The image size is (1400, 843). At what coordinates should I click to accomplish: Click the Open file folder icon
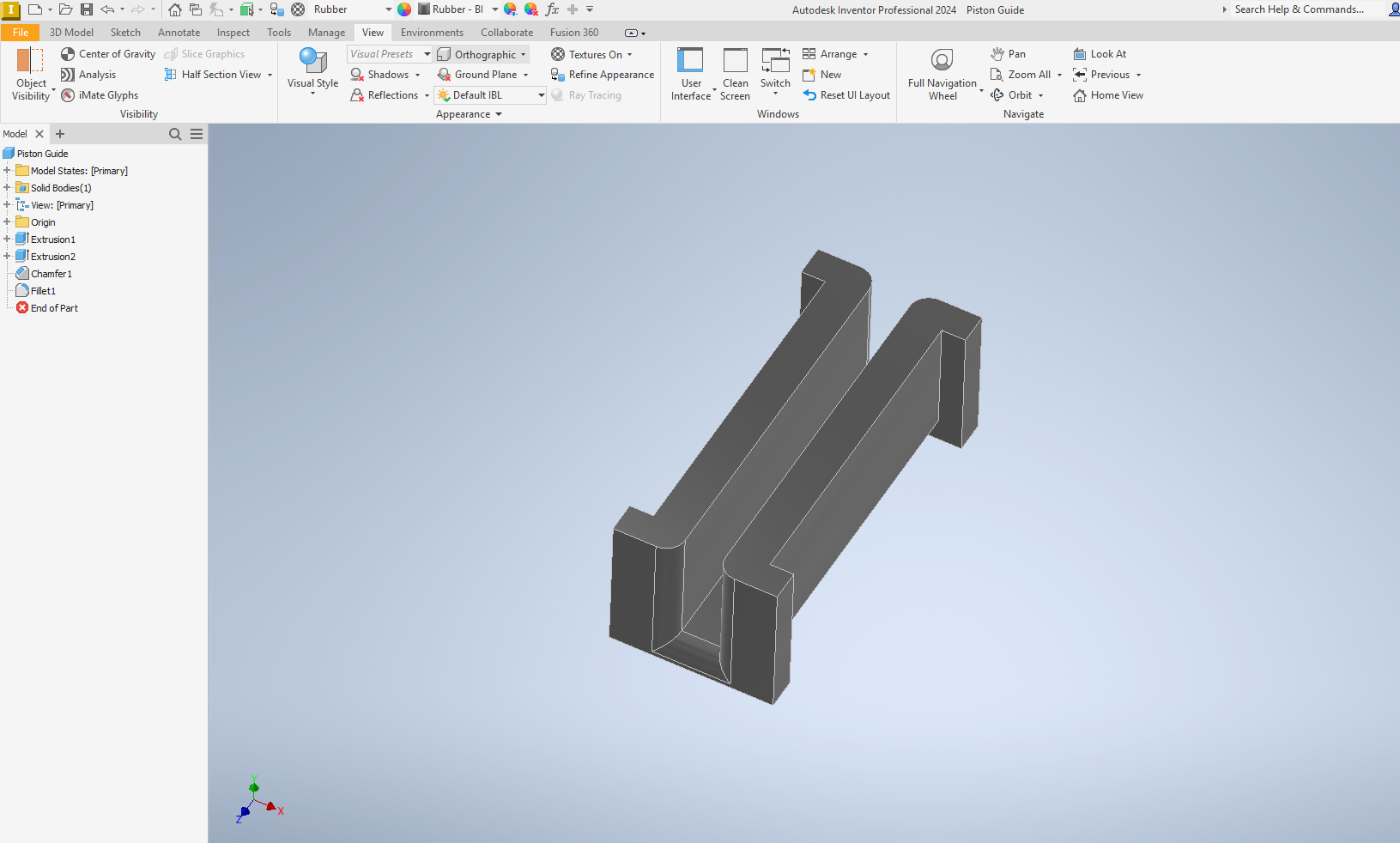click(x=65, y=9)
